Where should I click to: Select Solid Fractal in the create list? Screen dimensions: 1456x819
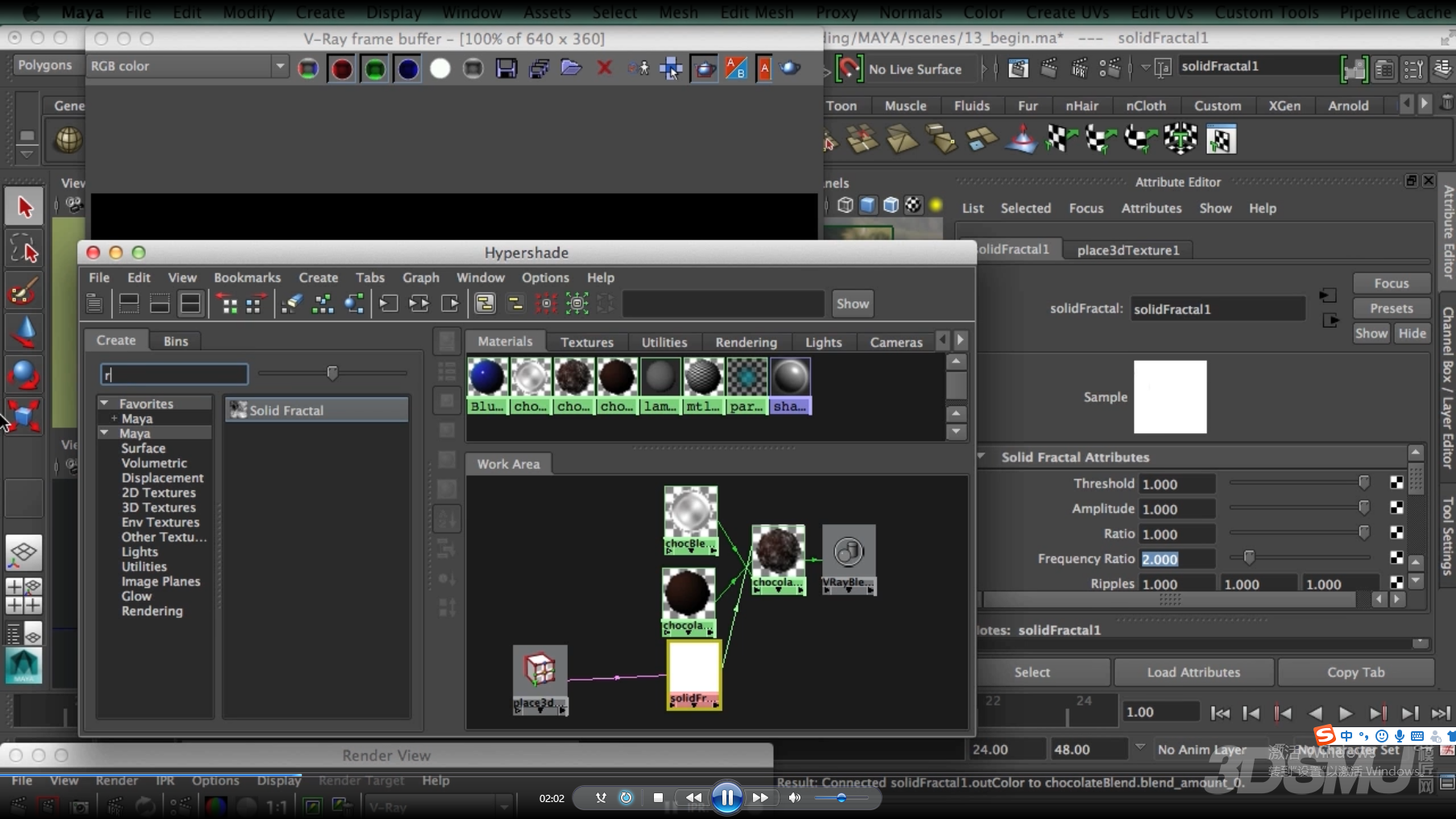[x=316, y=410]
